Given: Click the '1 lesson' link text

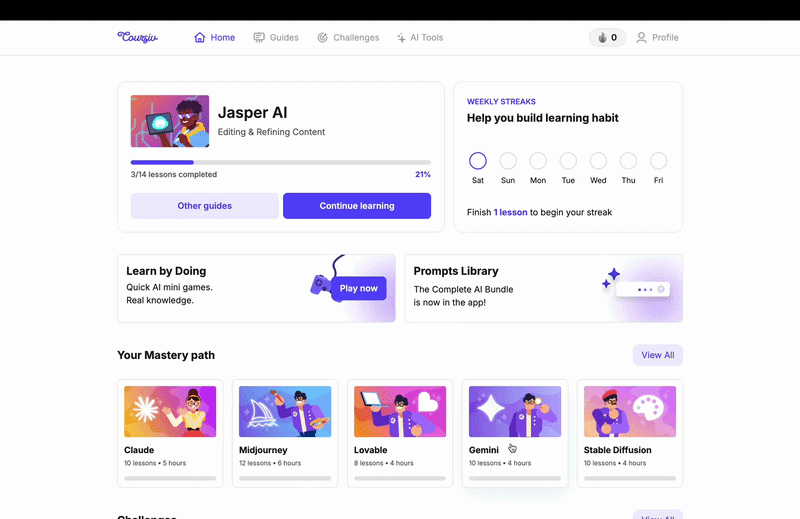Looking at the screenshot, I should pyautogui.click(x=511, y=212).
